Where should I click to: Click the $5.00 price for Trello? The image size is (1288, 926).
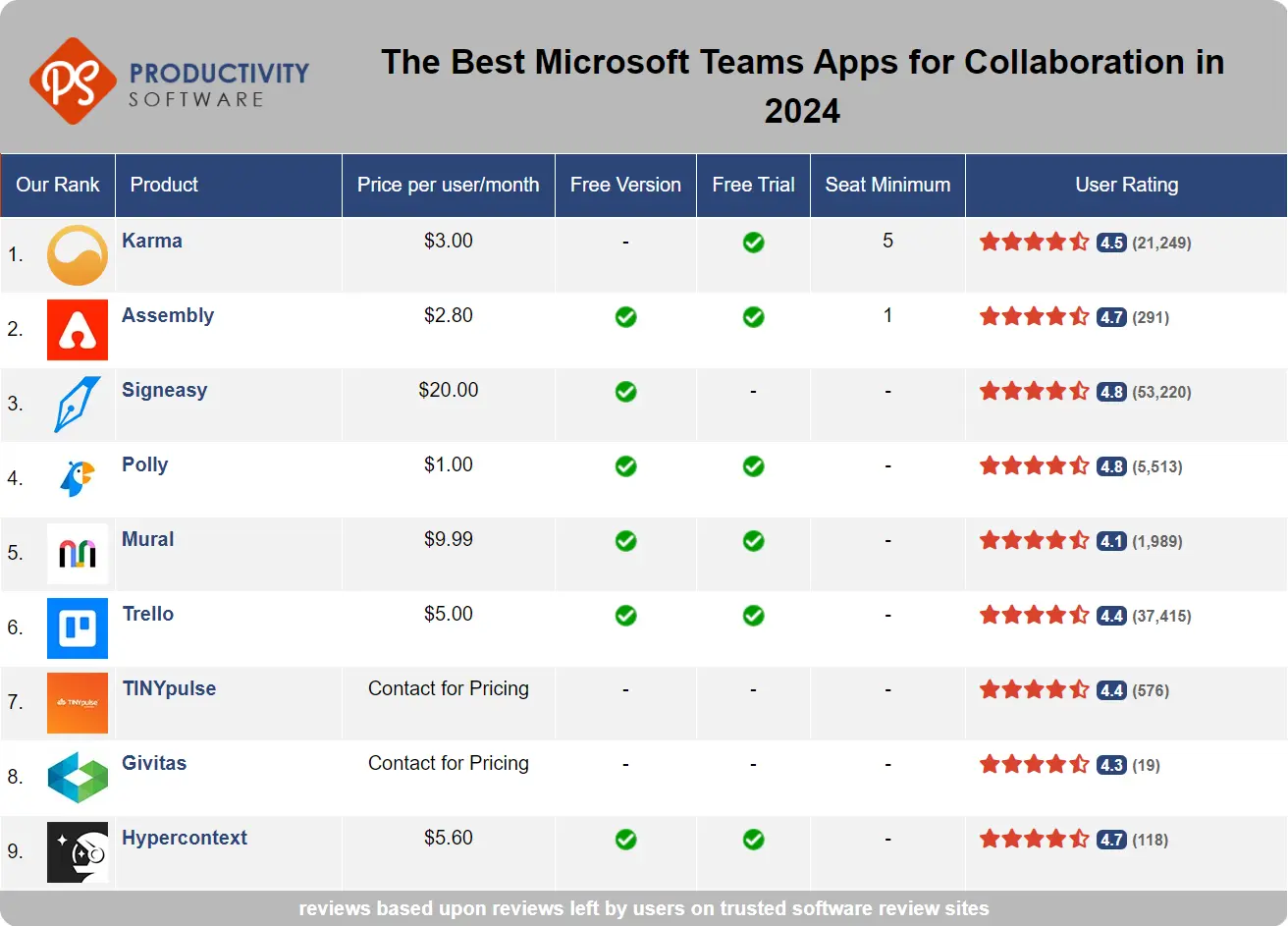[x=449, y=614]
